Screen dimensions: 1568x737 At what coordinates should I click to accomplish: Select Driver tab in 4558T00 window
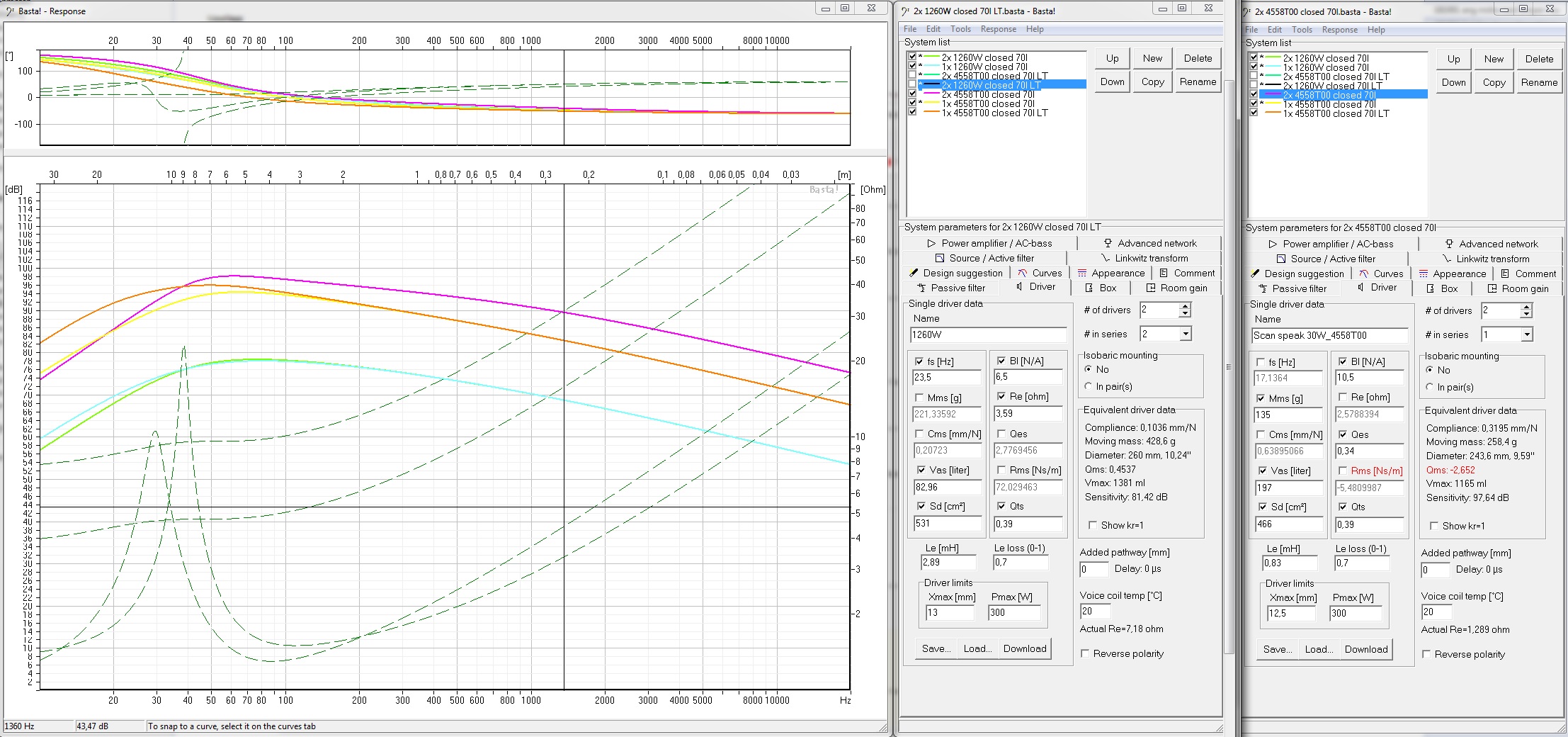pos(1377,287)
